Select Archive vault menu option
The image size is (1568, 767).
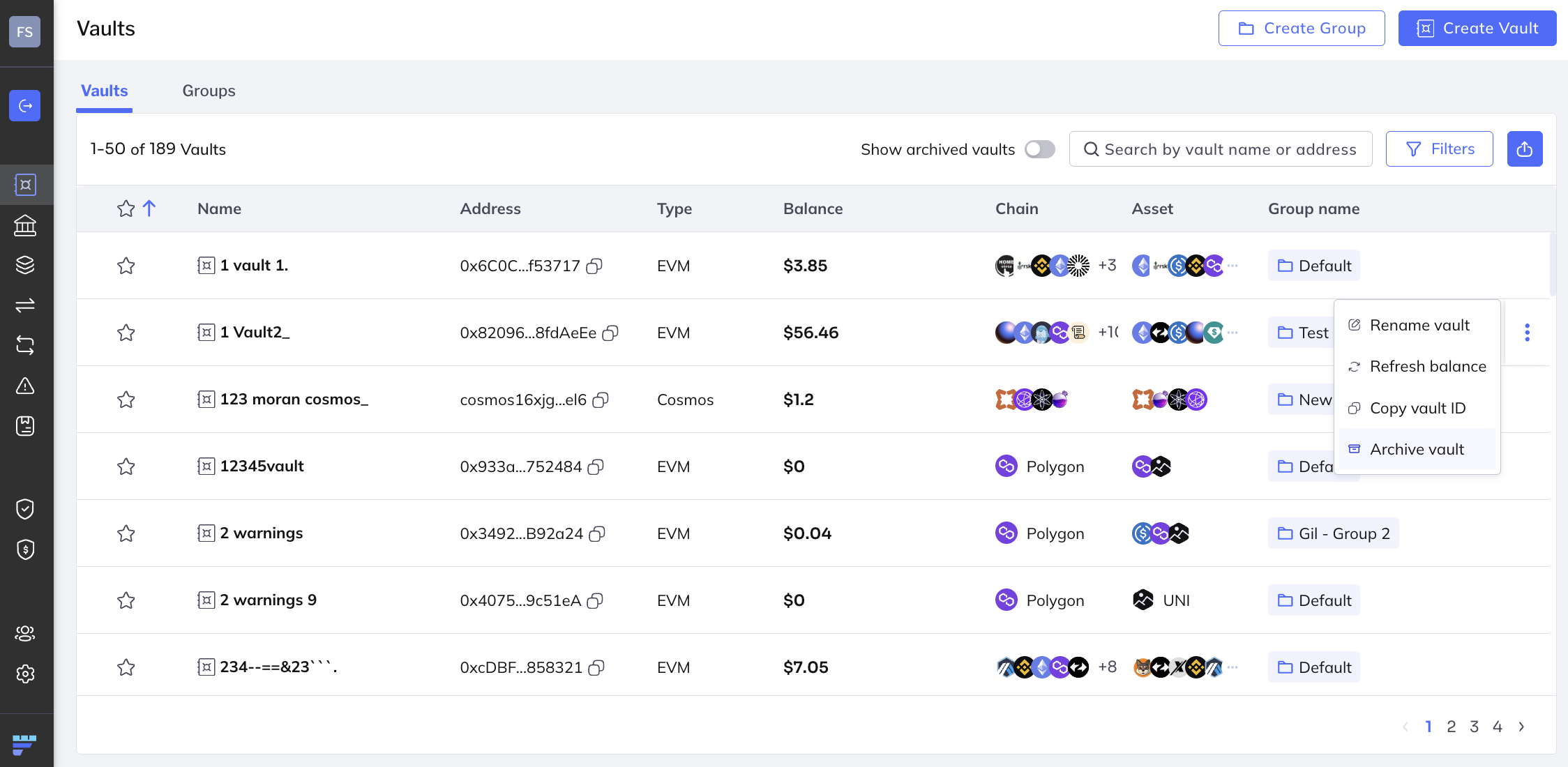click(x=1417, y=449)
